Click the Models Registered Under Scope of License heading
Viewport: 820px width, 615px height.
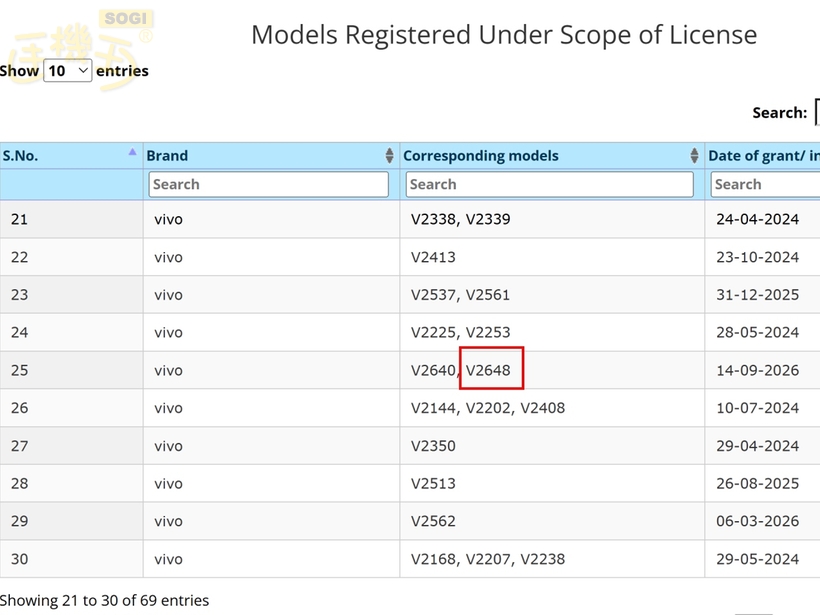tap(504, 35)
